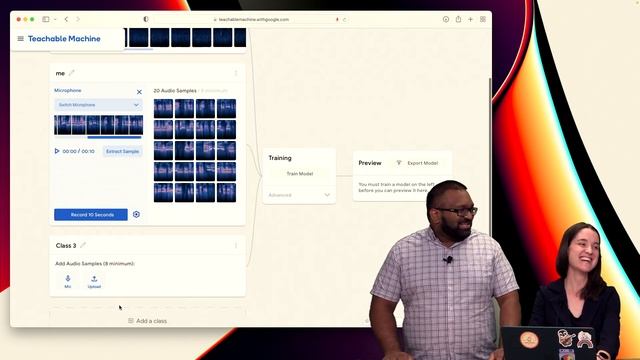The height and width of the screenshot is (360, 640).
Task: Edit the 'me' class name pencil icon
Action: (x=71, y=73)
